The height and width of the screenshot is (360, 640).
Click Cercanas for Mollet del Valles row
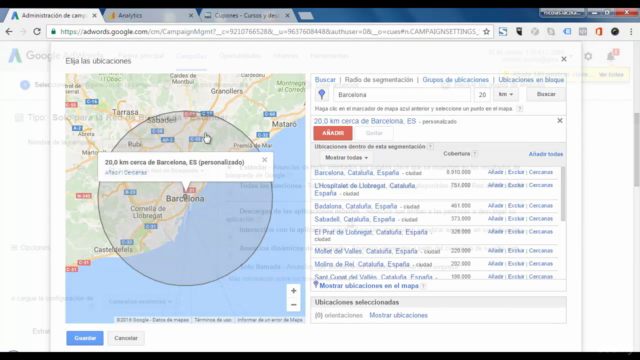(x=541, y=251)
